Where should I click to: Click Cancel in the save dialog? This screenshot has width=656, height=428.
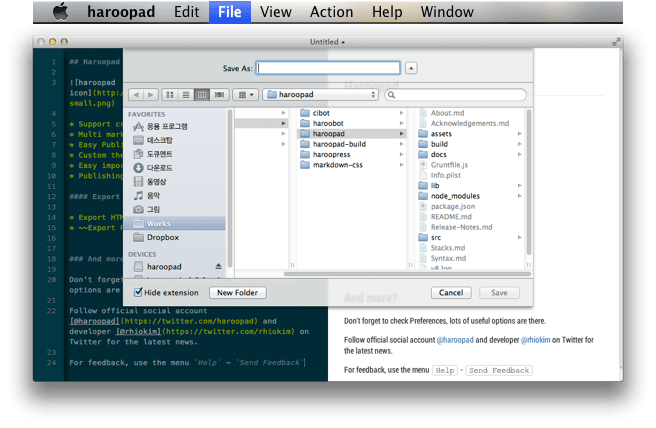[450, 292]
